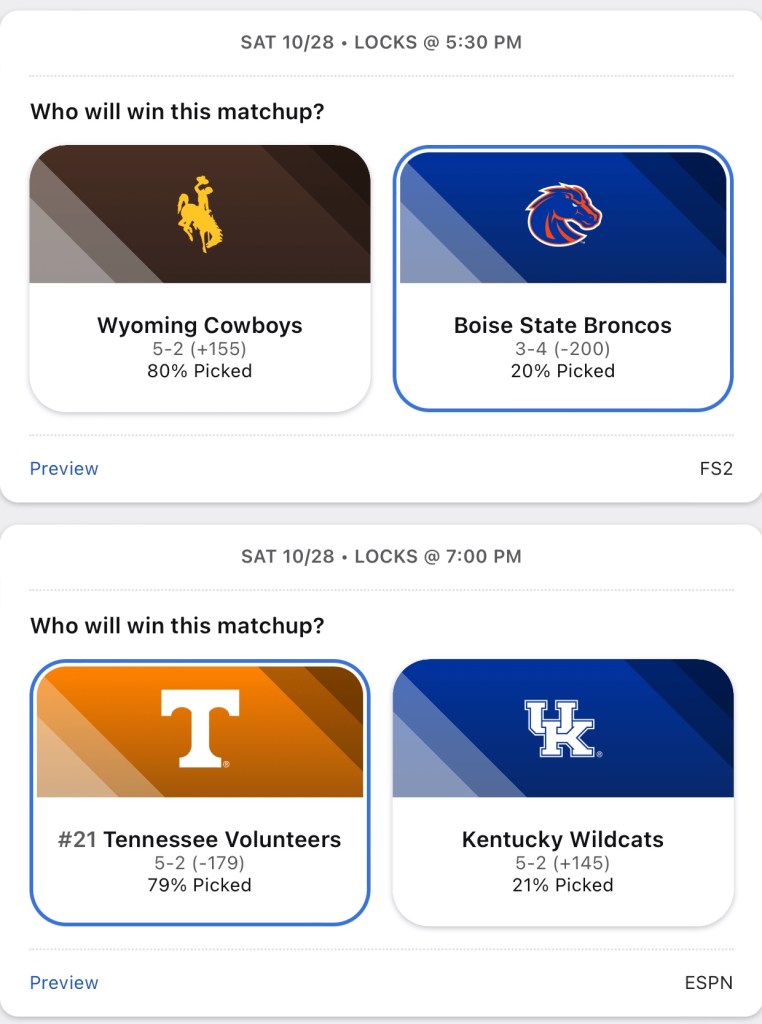
Task: Click the 5:30 PM lock time header
Action: point(381,42)
